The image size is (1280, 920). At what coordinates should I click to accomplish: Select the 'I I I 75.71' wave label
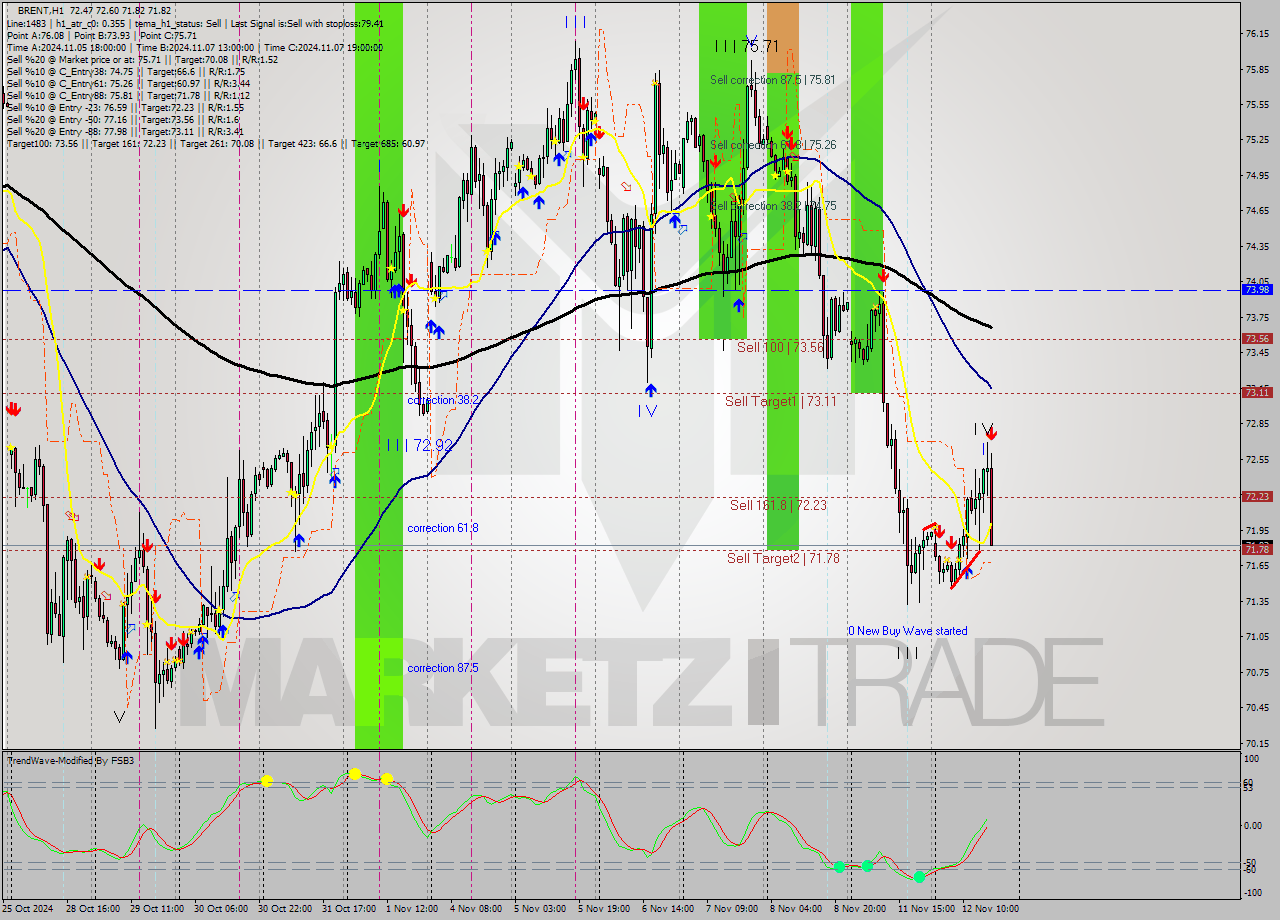click(x=747, y=46)
